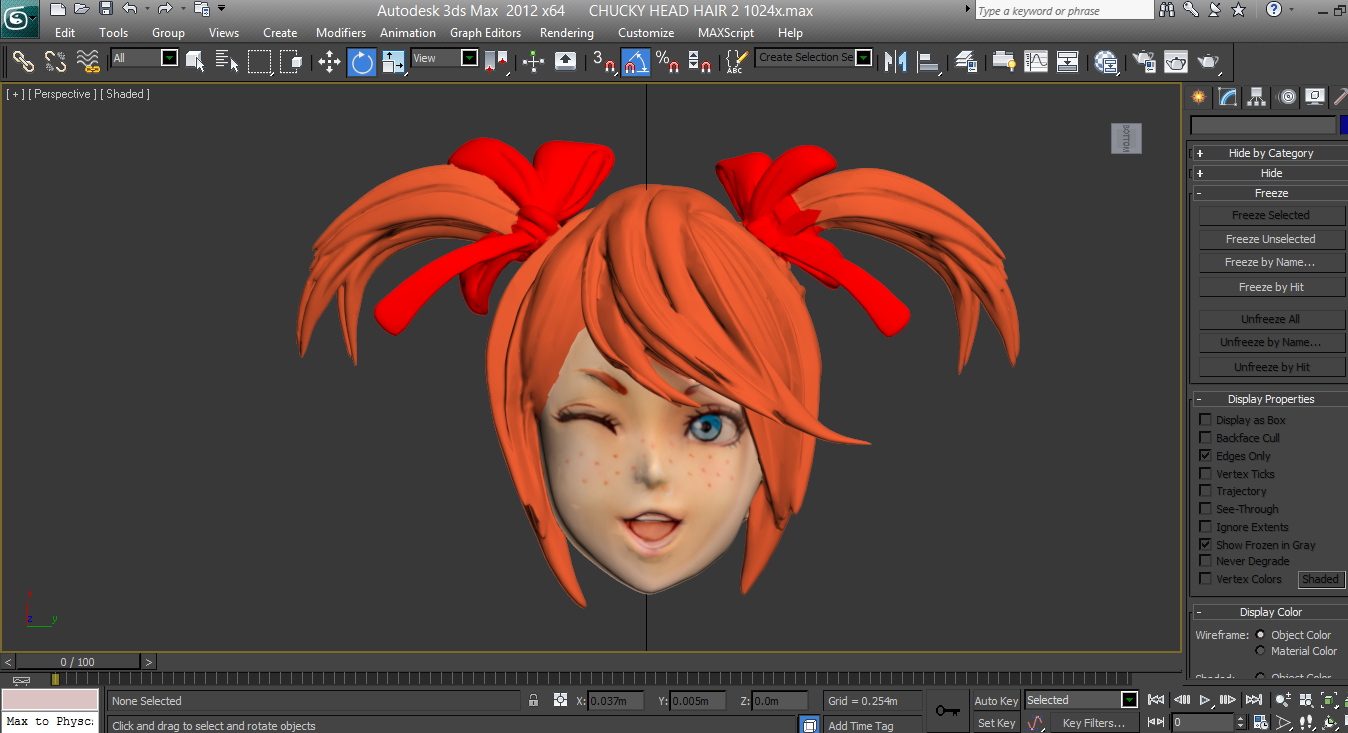Click the MAXScript listener pink color box

(50, 700)
